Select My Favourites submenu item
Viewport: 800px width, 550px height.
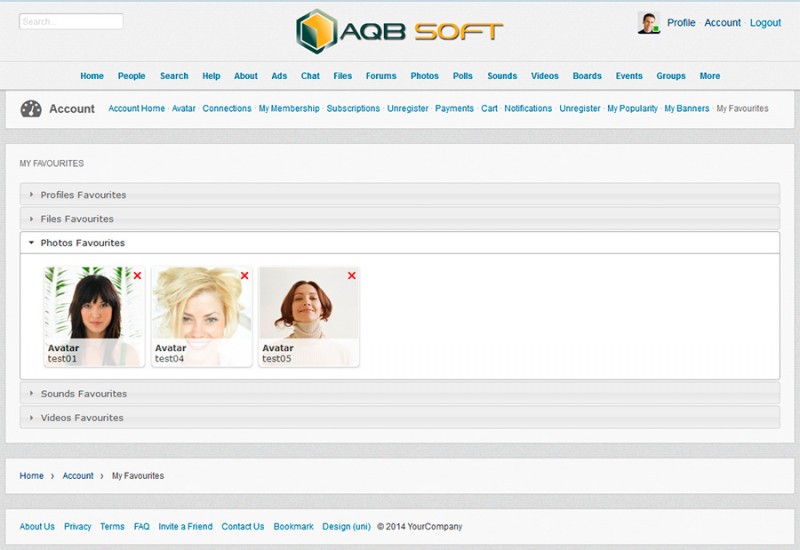742,108
